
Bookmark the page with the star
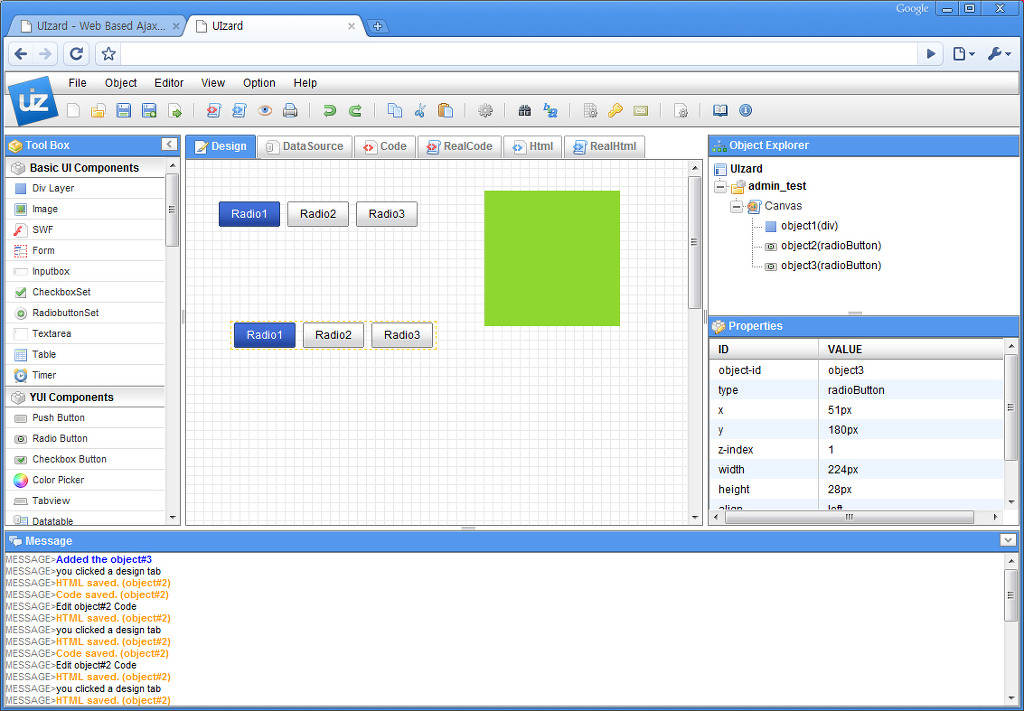point(108,54)
